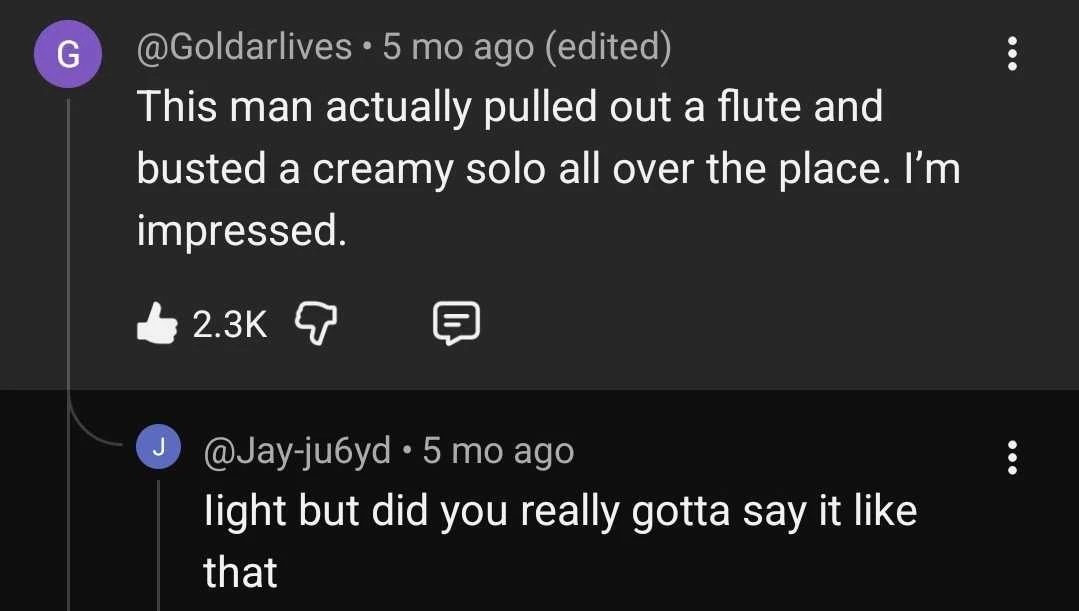Open the @Jay-ju6yd channel link
Viewport: 1079px width, 611px height.
pyautogui.click(x=297, y=451)
